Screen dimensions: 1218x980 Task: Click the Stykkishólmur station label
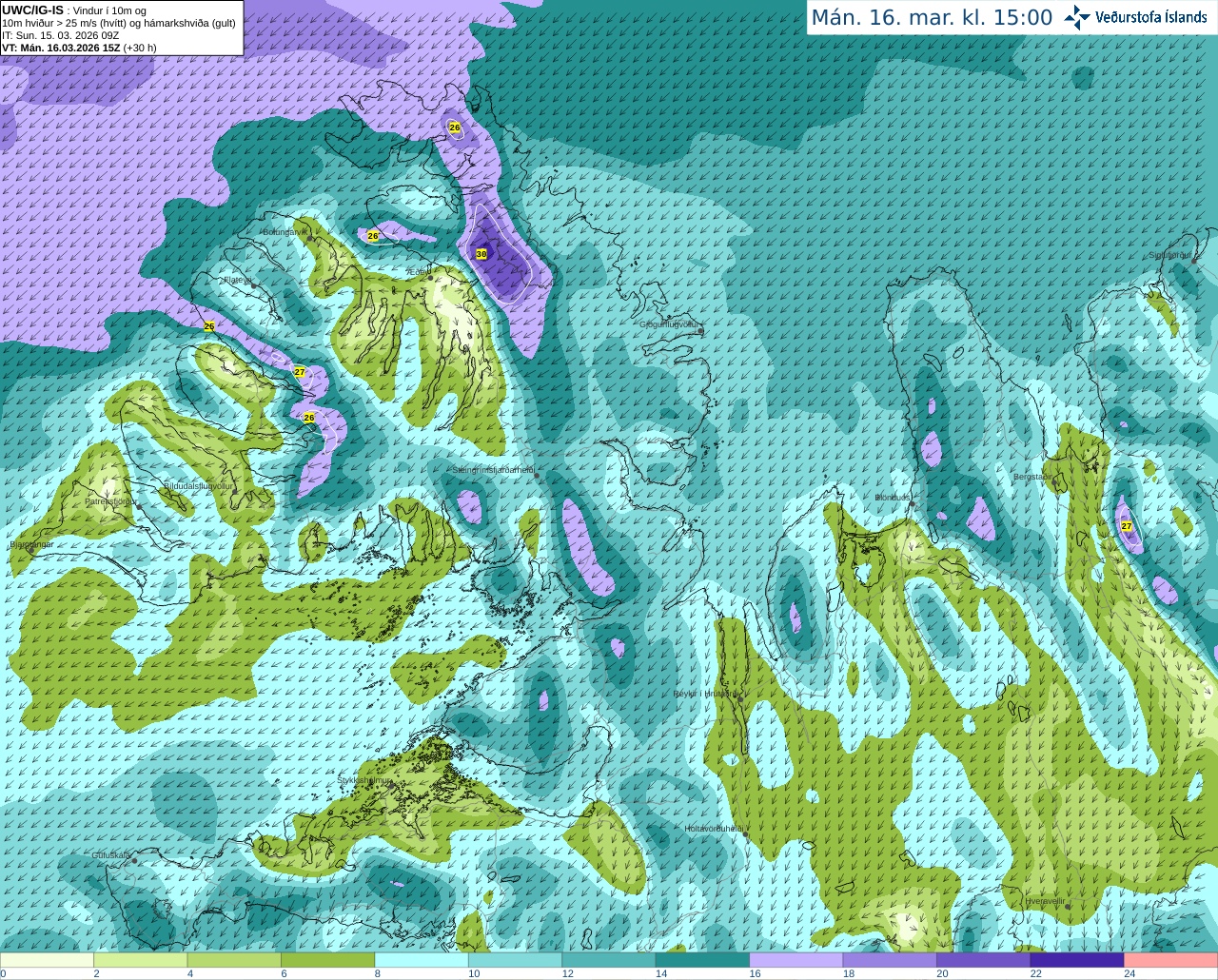tap(364, 780)
